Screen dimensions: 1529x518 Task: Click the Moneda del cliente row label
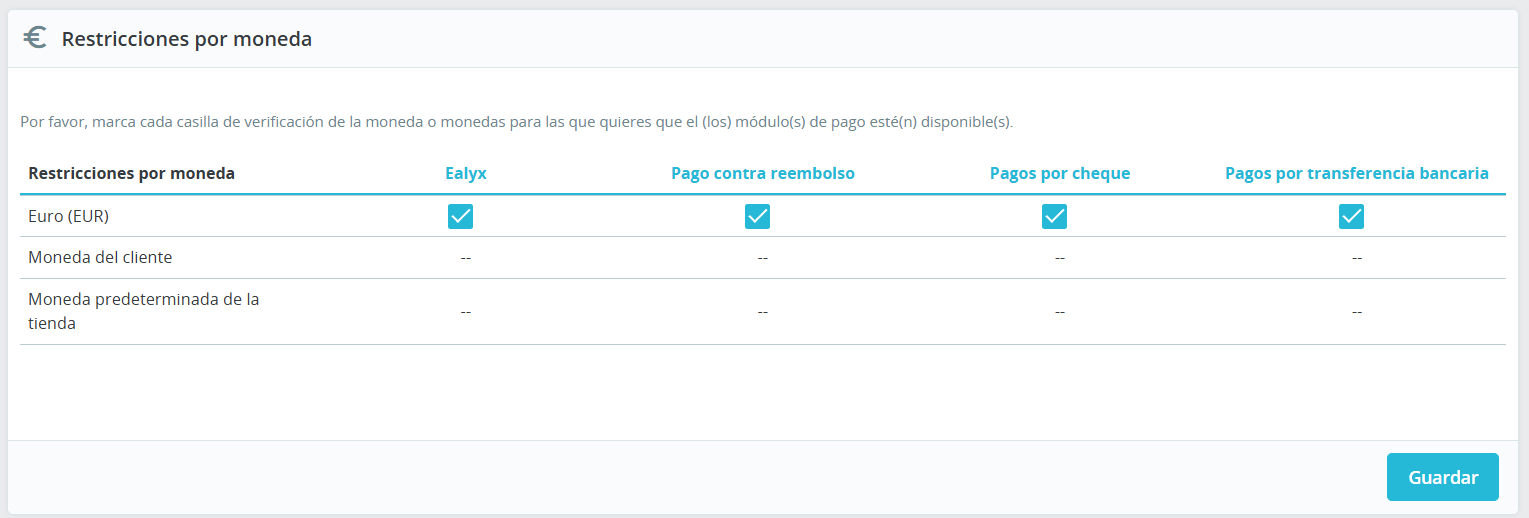point(100,257)
